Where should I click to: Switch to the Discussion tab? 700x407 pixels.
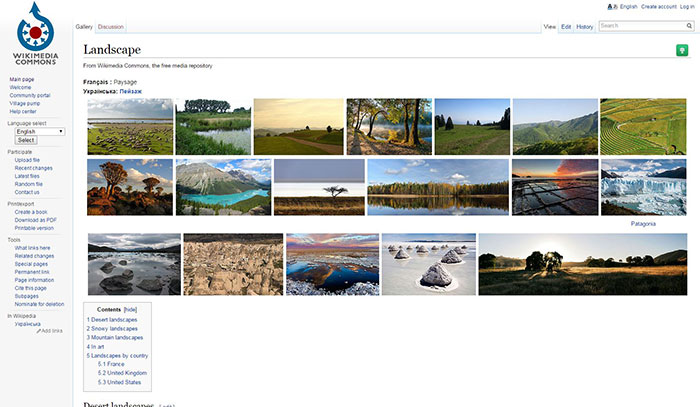[x=111, y=27]
